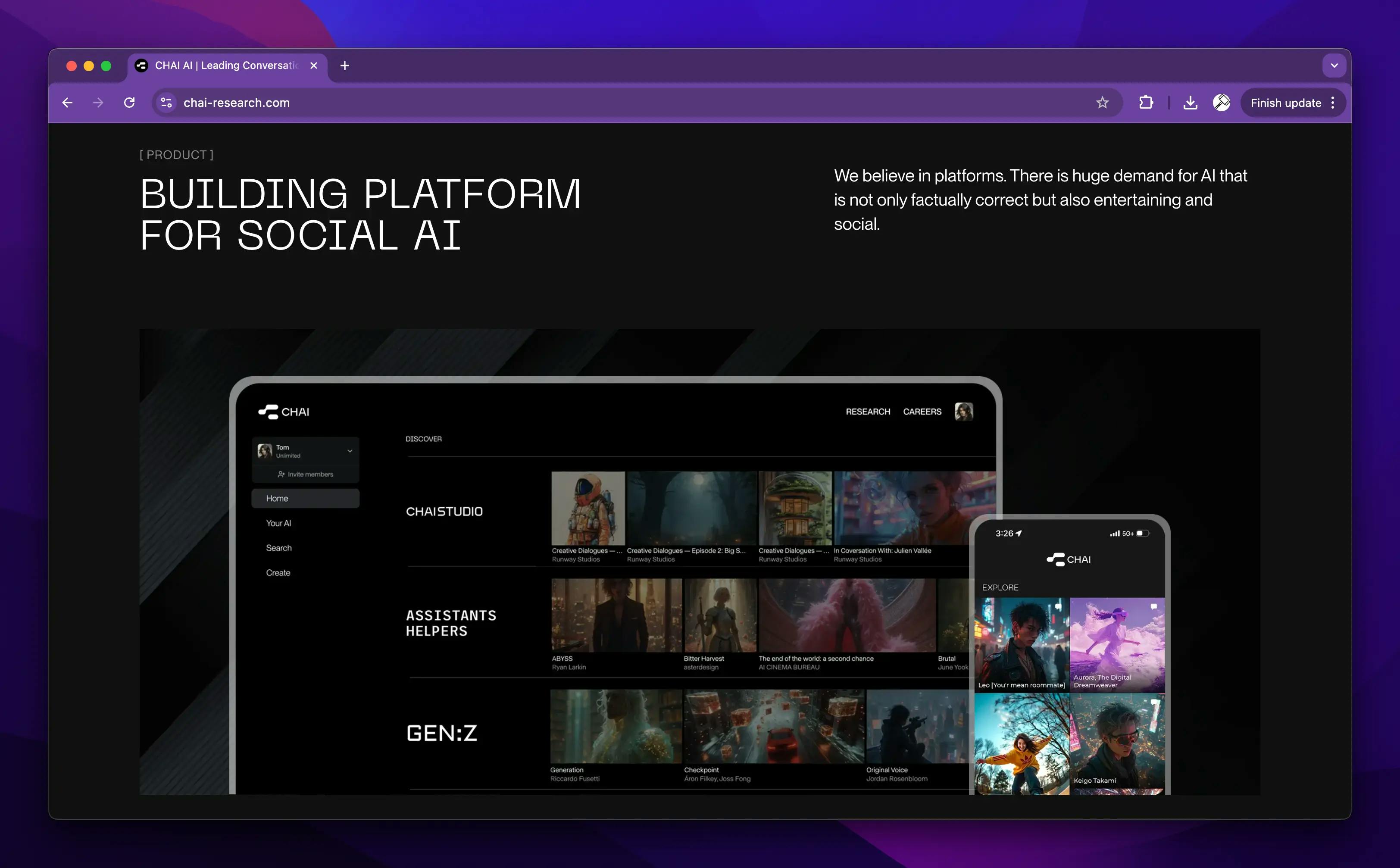Screen dimensions: 1400x868
Task: Click the astronaut Creative Dialogues thumbnail
Action: click(588, 508)
